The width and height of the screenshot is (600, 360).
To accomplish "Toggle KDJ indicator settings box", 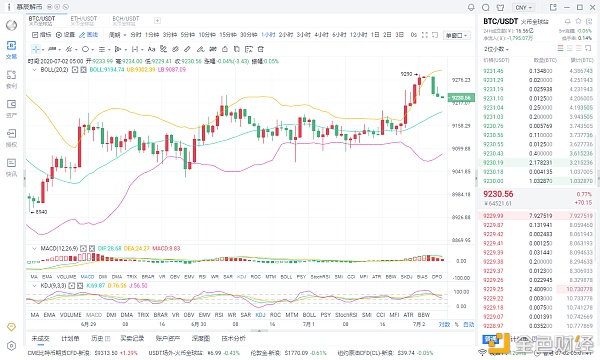I will [72, 286].
